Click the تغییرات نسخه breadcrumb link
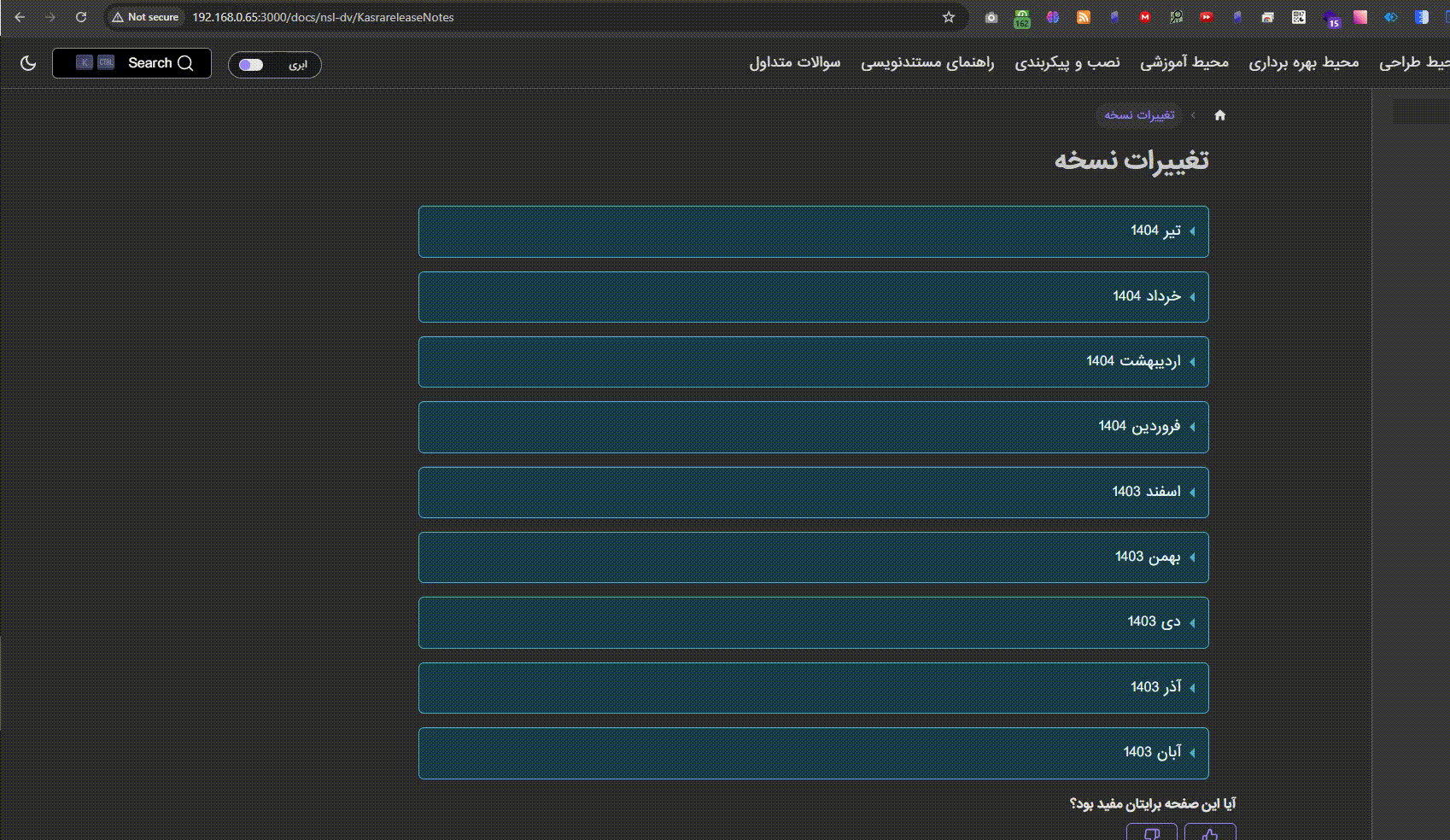The height and width of the screenshot is (840, 1450). (1139, 115)
